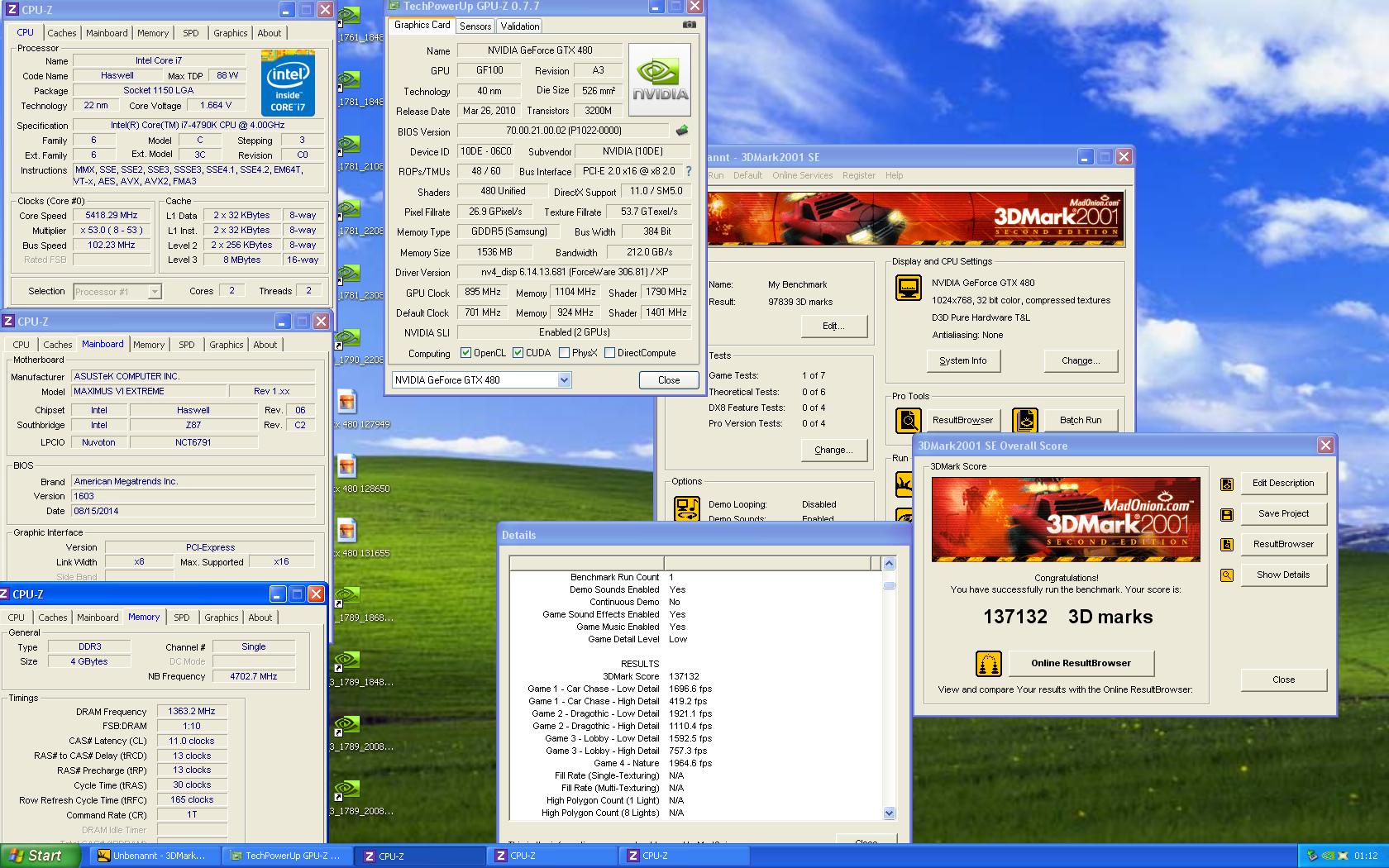The width and height of the screenshot is (1389, 868).
Task: Toggle the OpenCL checkbox
Action: [466, 353]
